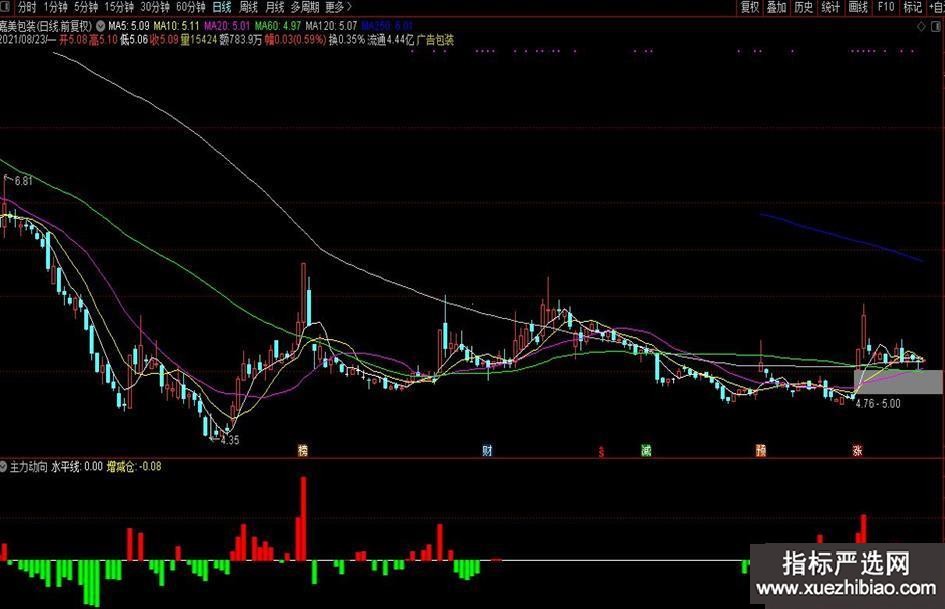Click the 主力动向 indicator name
Image resolution: width=945 pixels, height=609 pixels.
28,466
